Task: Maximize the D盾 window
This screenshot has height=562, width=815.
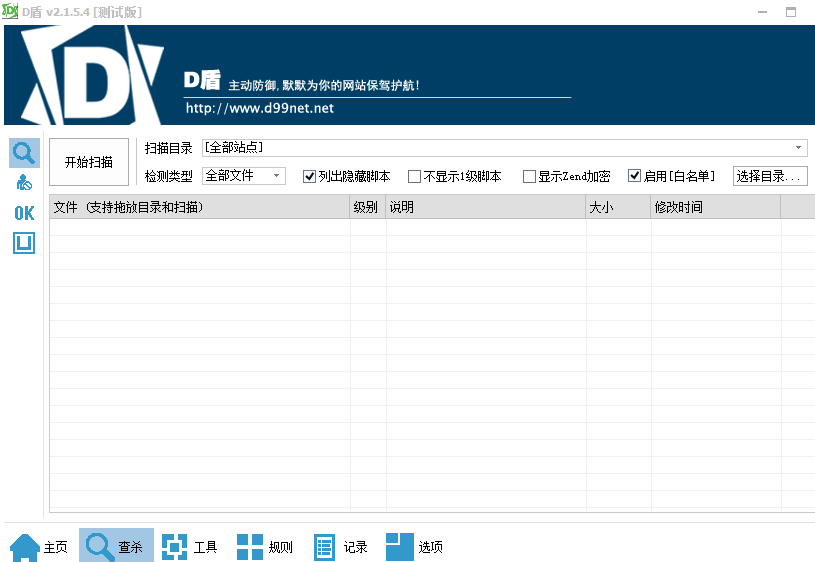Action: [x=791, y=12]
